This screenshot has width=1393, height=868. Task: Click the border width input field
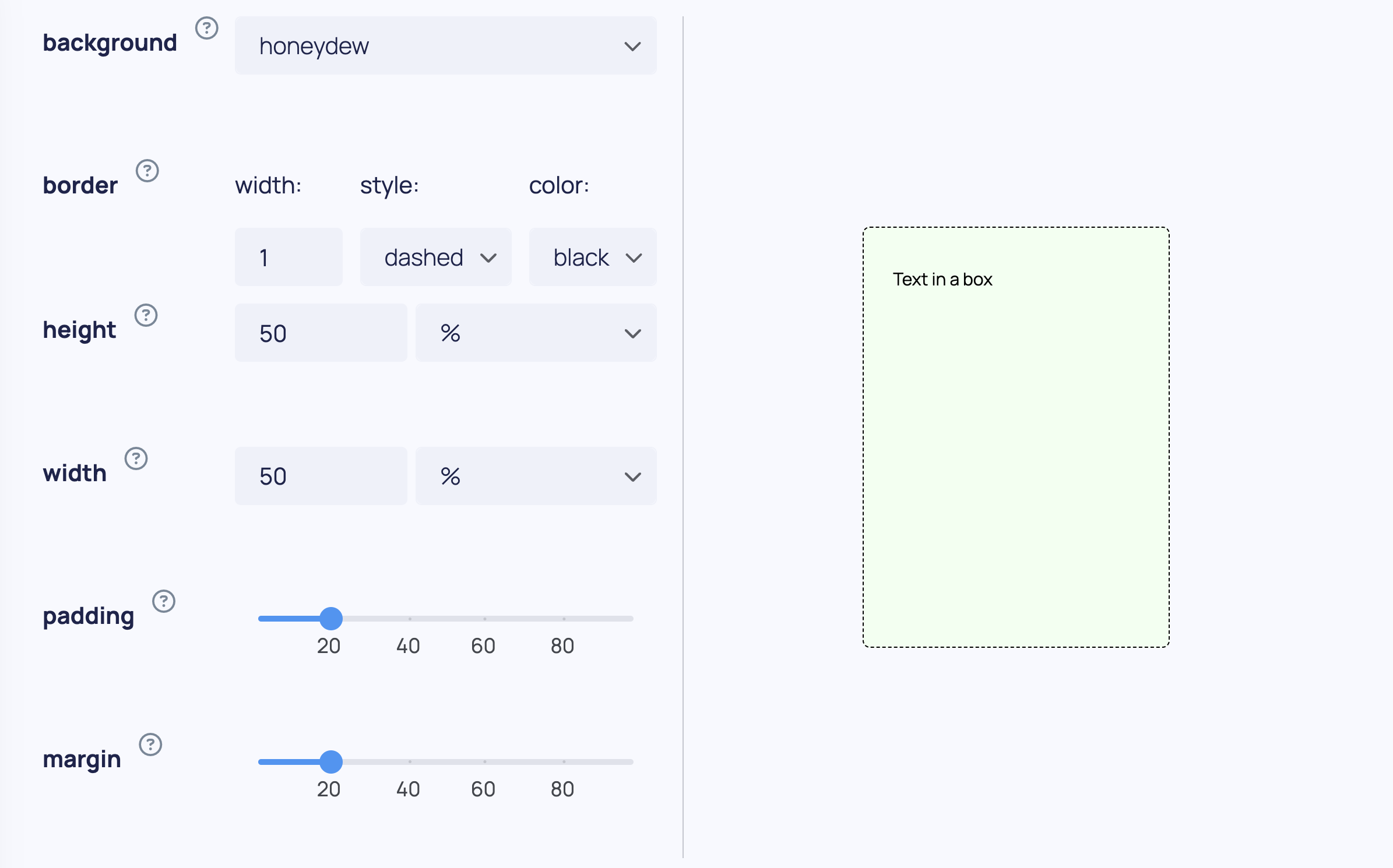pos(289,257)
